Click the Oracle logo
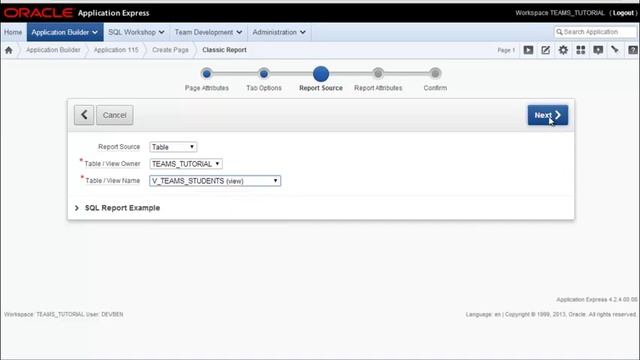This screenshot has width=640, height=360. [38, 13]
